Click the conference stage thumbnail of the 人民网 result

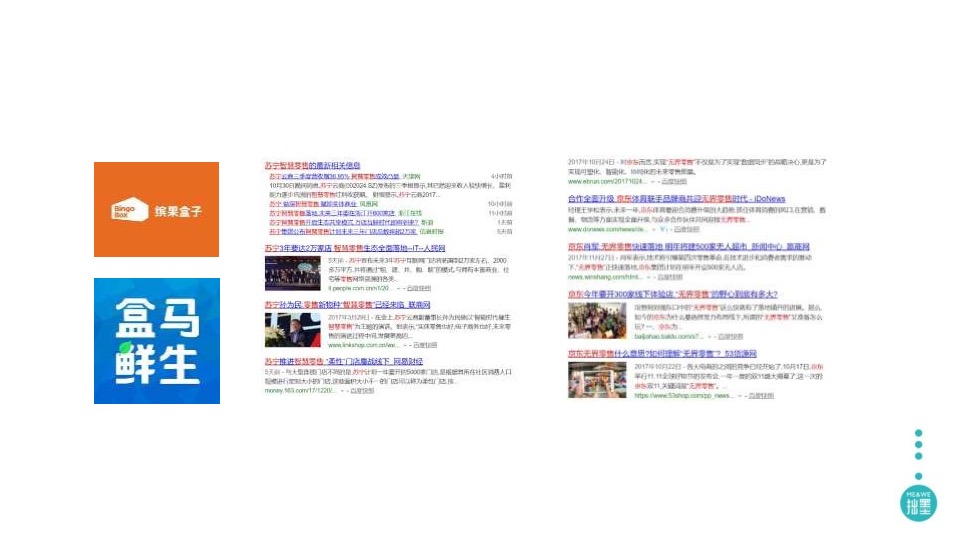click(x=293, y=273)
